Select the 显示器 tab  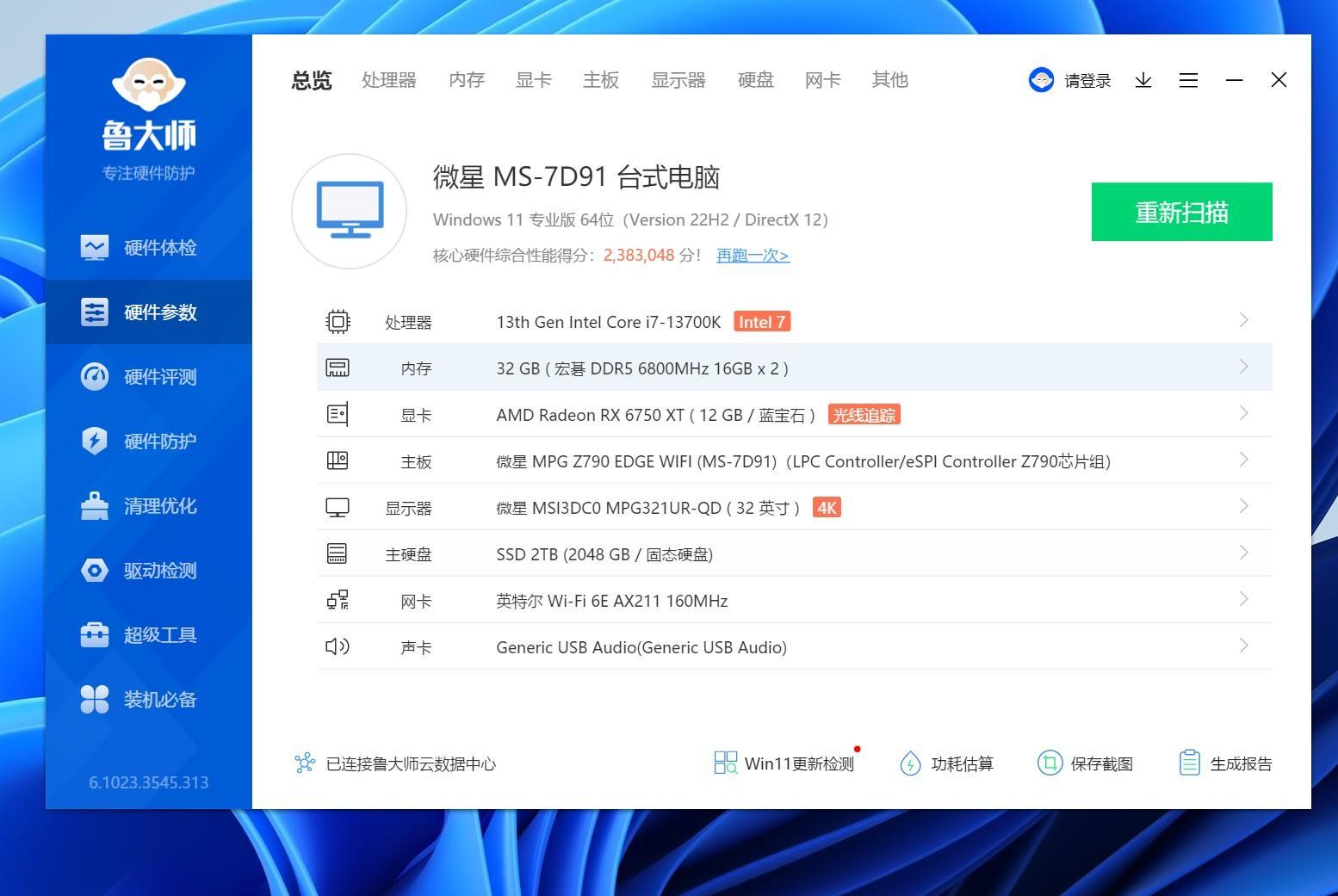tap(678, 80)
